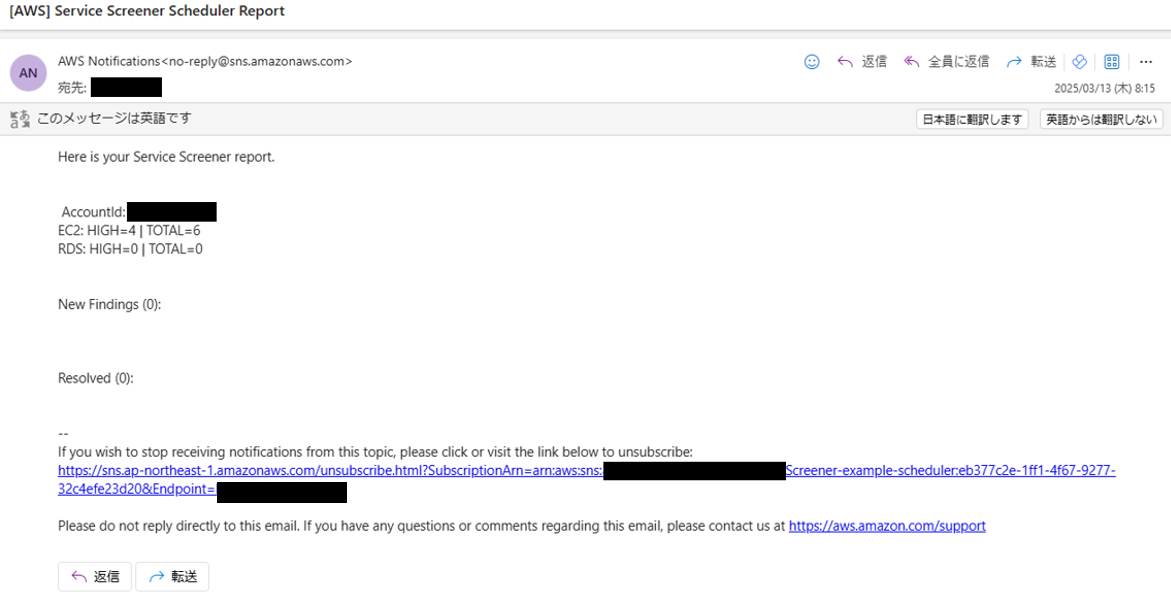Click the AWS Notifications sender name
1171x598 pixels.
point(109,61)
